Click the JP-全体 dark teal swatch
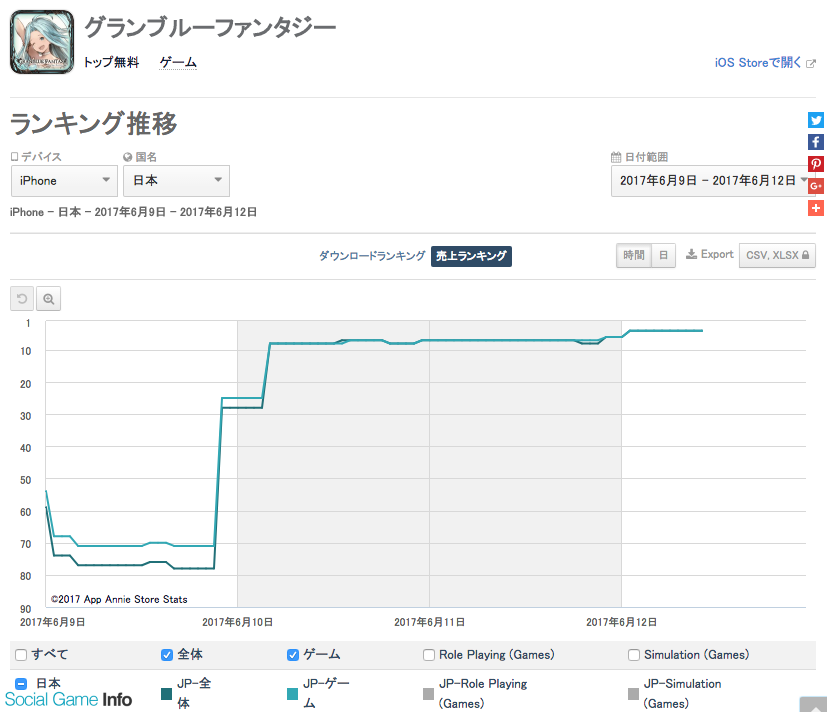This screenshot has height=712, width=827. (167, 694)
